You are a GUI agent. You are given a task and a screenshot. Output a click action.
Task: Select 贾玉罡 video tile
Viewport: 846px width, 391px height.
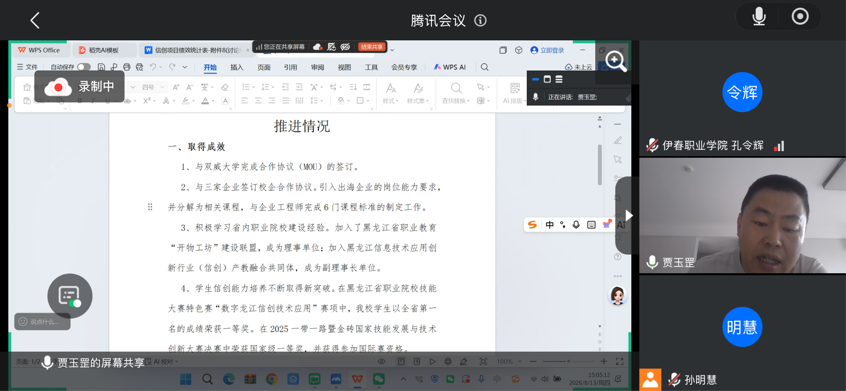click(742, 216)
